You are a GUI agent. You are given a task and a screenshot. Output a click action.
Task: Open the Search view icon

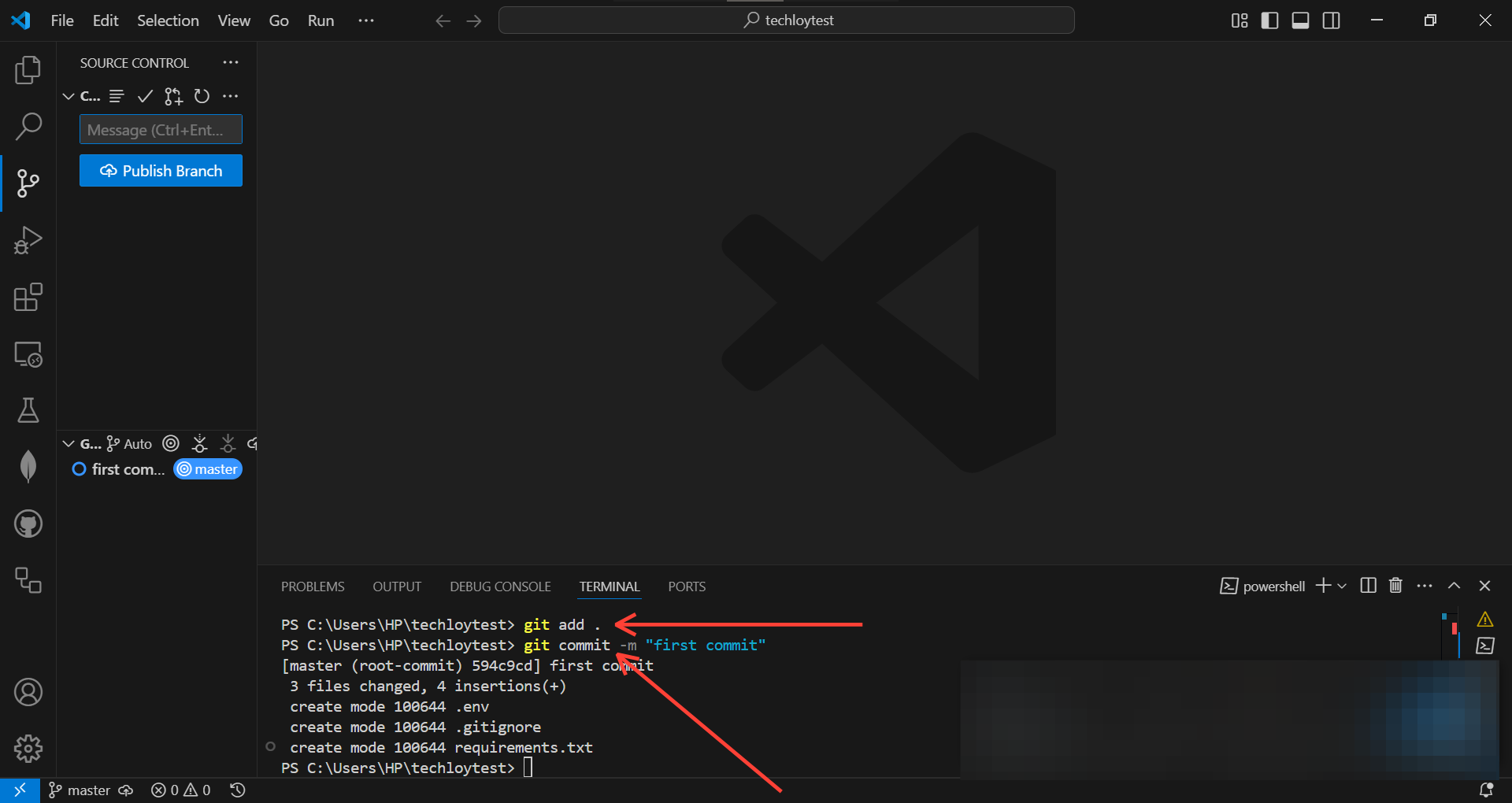[28, 126]
